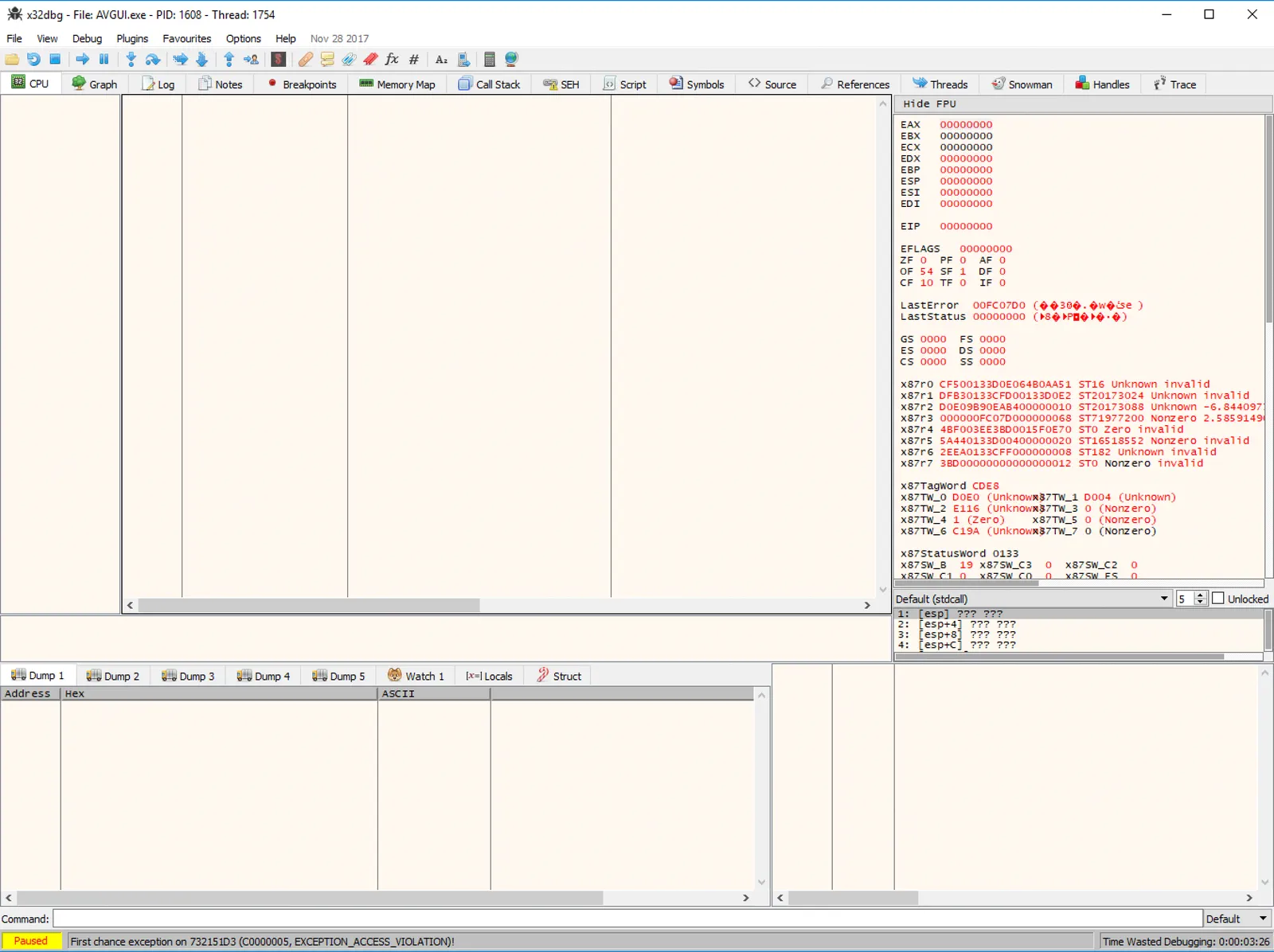The width and height of the screenshot is (1274, 952).
Task: Click the run to user code icon
Action: click(251, 59)
